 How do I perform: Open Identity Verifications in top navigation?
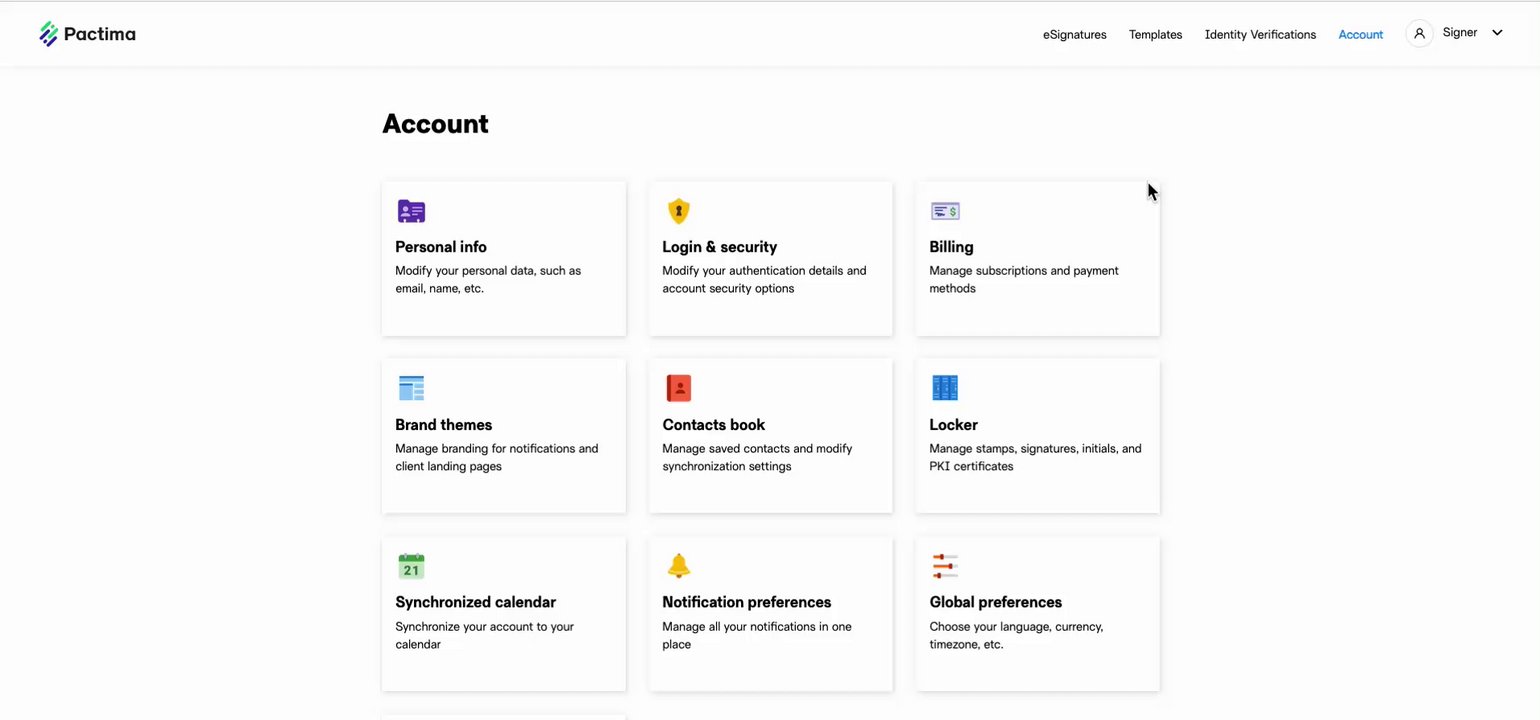1260,35
